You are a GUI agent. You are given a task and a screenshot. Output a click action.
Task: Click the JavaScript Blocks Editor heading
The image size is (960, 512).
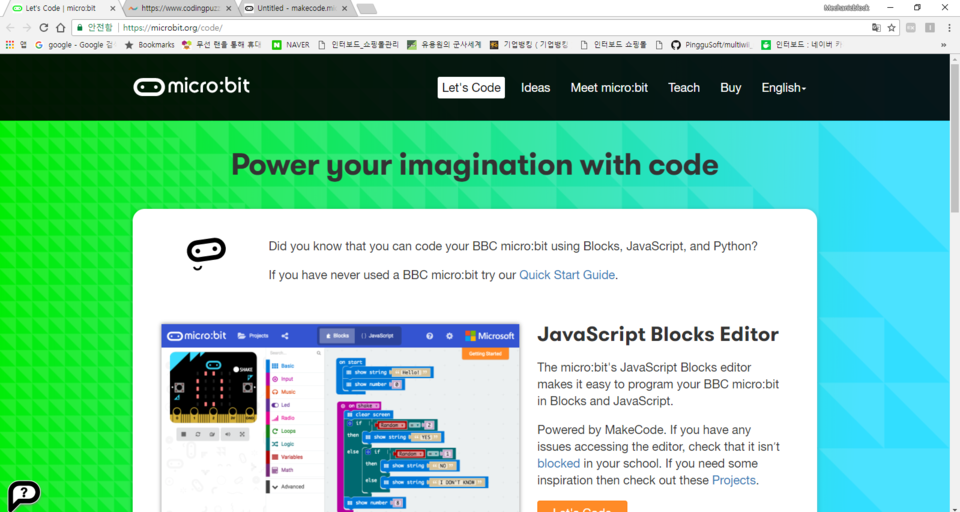pyautogui.click(x=658, y=334)
